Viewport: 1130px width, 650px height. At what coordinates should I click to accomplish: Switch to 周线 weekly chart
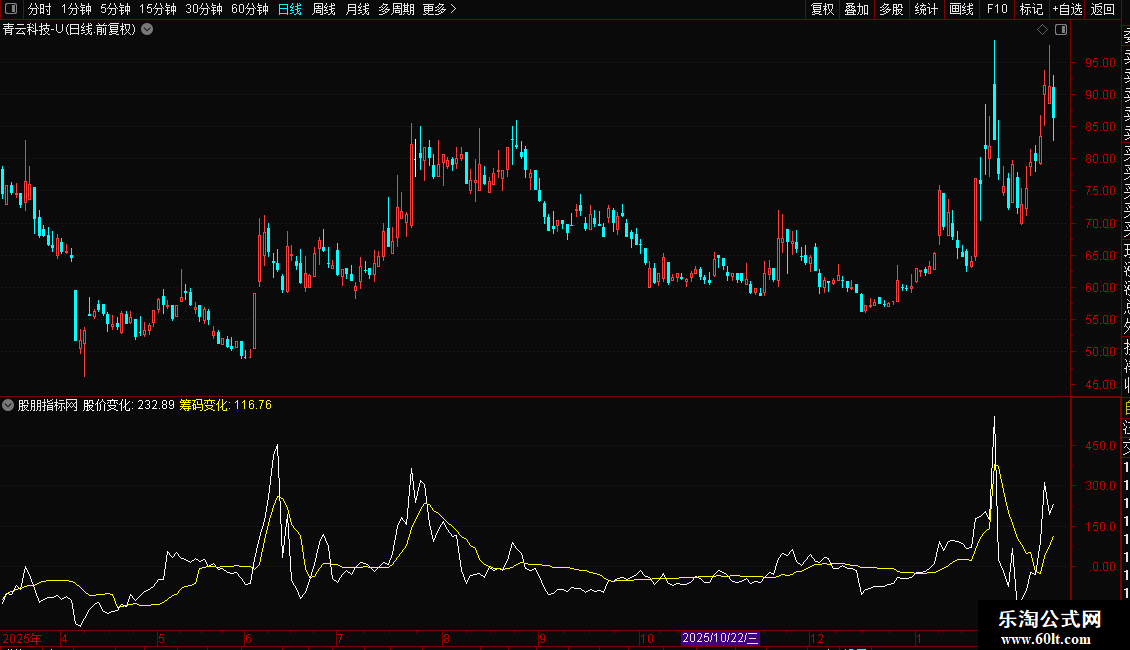click(324, 9)
